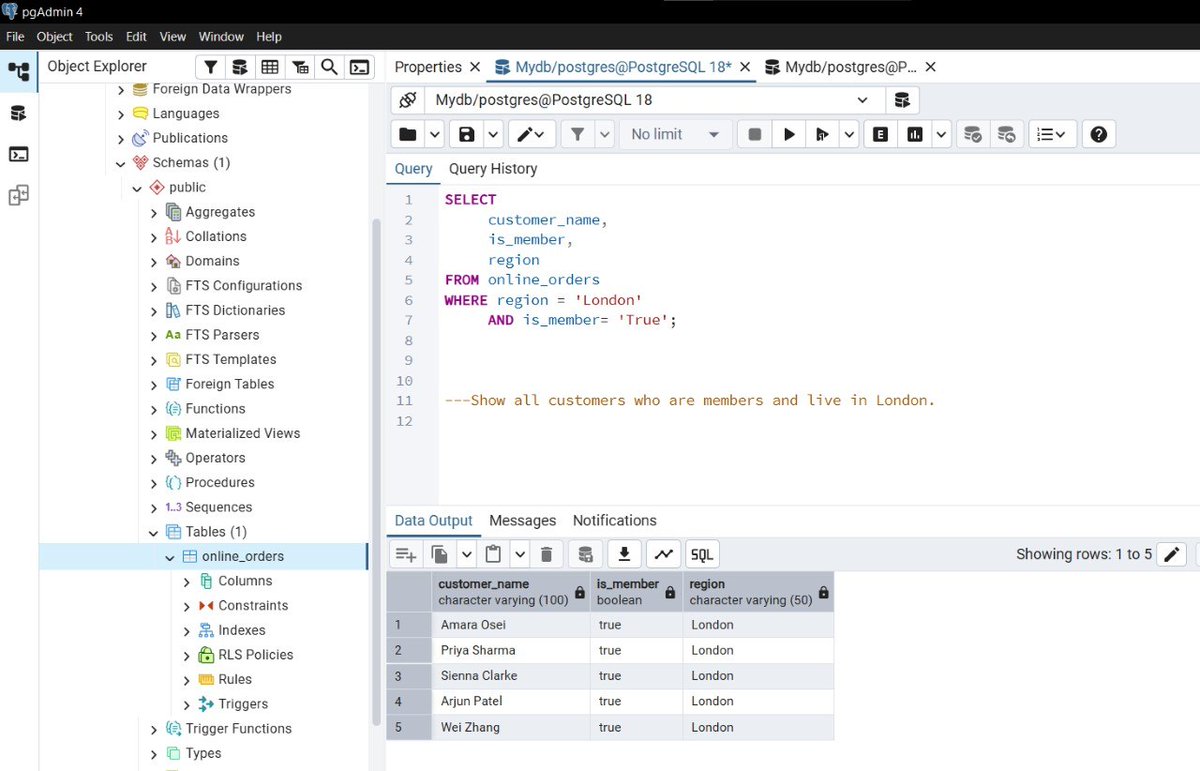Expand the Columns node under online_orders
This screenshot has width=1200, height=771.
187,581
